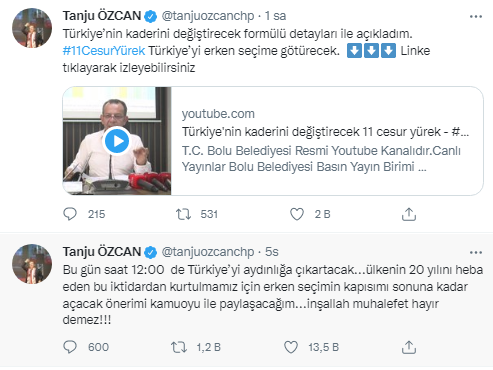
Task: Open more options menu on second tweet
Action: (x=476, y=252)
